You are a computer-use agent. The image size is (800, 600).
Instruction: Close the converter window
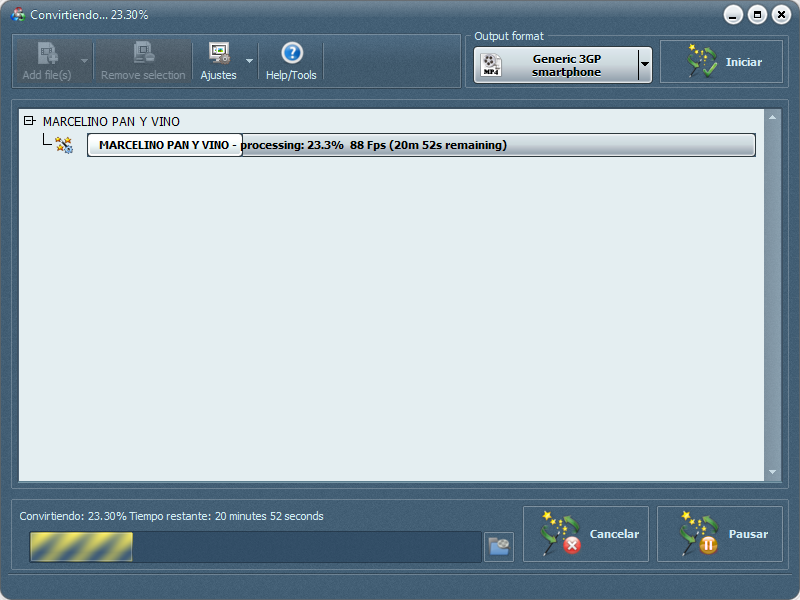click(781, 15)
